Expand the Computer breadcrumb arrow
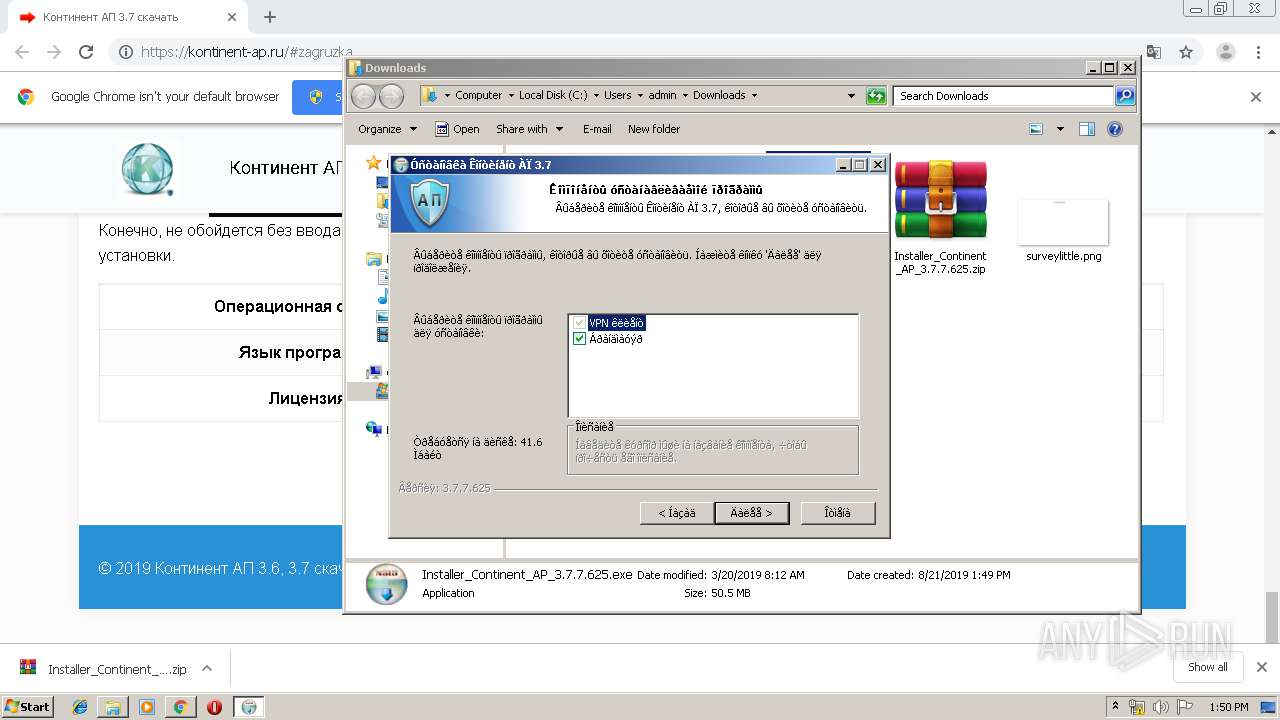The height and width of the screenshot is (720, 1280). tap(511, 96)
